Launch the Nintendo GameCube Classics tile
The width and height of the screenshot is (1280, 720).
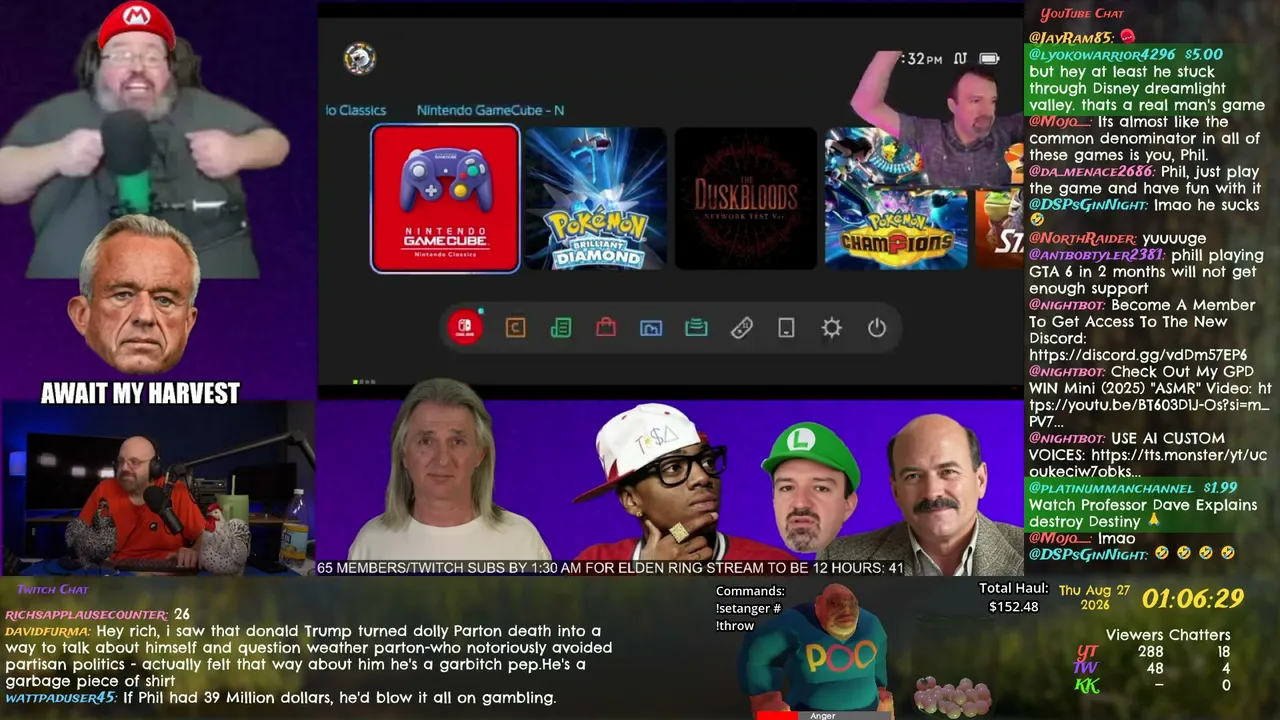coord(445,199)
